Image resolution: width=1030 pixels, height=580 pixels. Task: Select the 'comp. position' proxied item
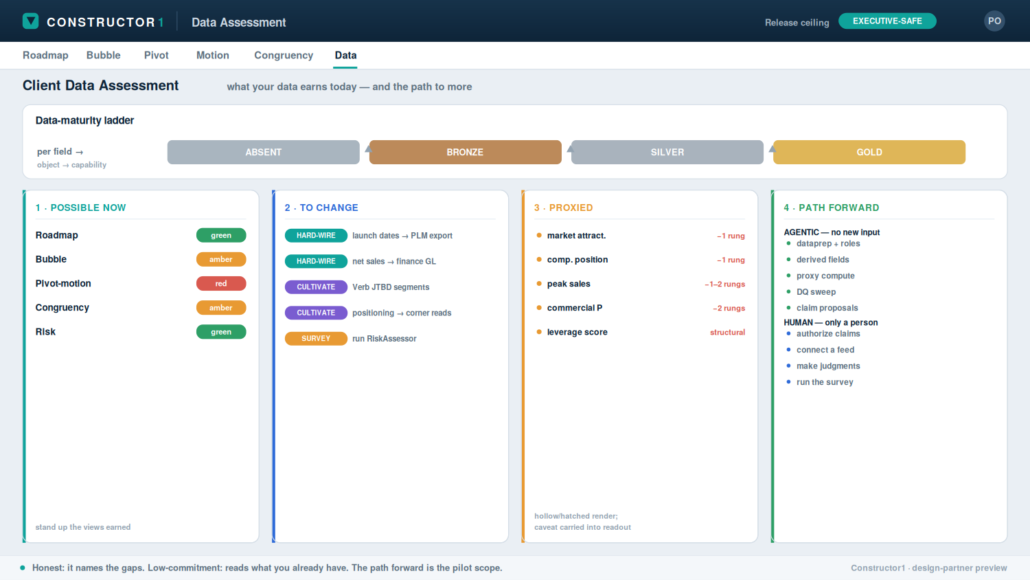click(x=577, y=259)
